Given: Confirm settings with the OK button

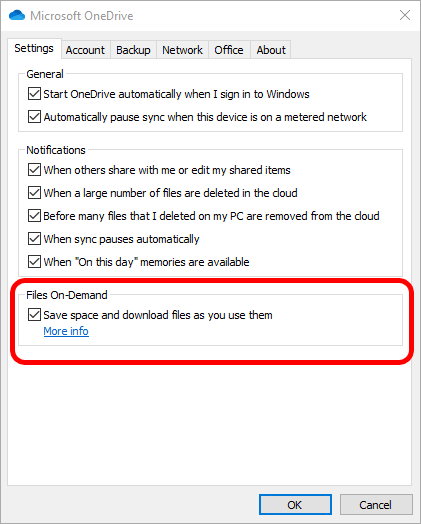Looking at the screenshot, I should [295, 505].
